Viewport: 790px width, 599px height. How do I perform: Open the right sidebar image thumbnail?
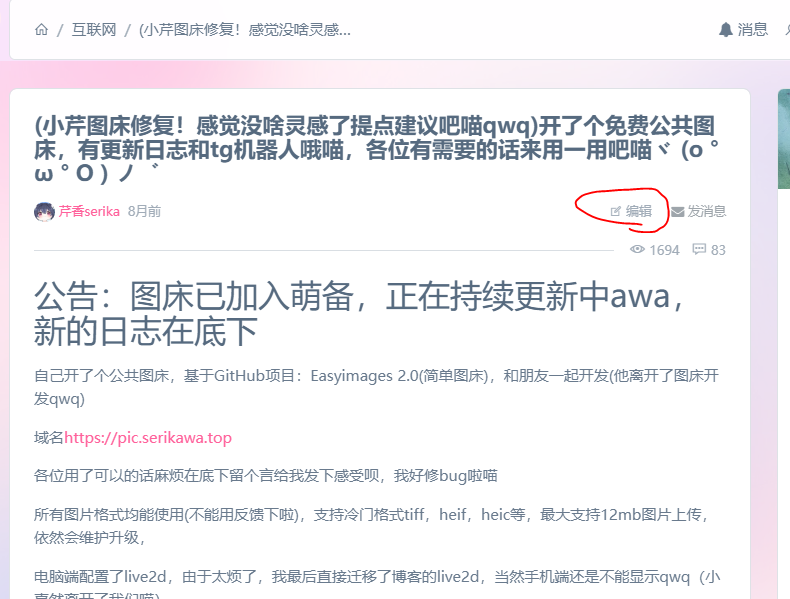click(x=784, y=139)
